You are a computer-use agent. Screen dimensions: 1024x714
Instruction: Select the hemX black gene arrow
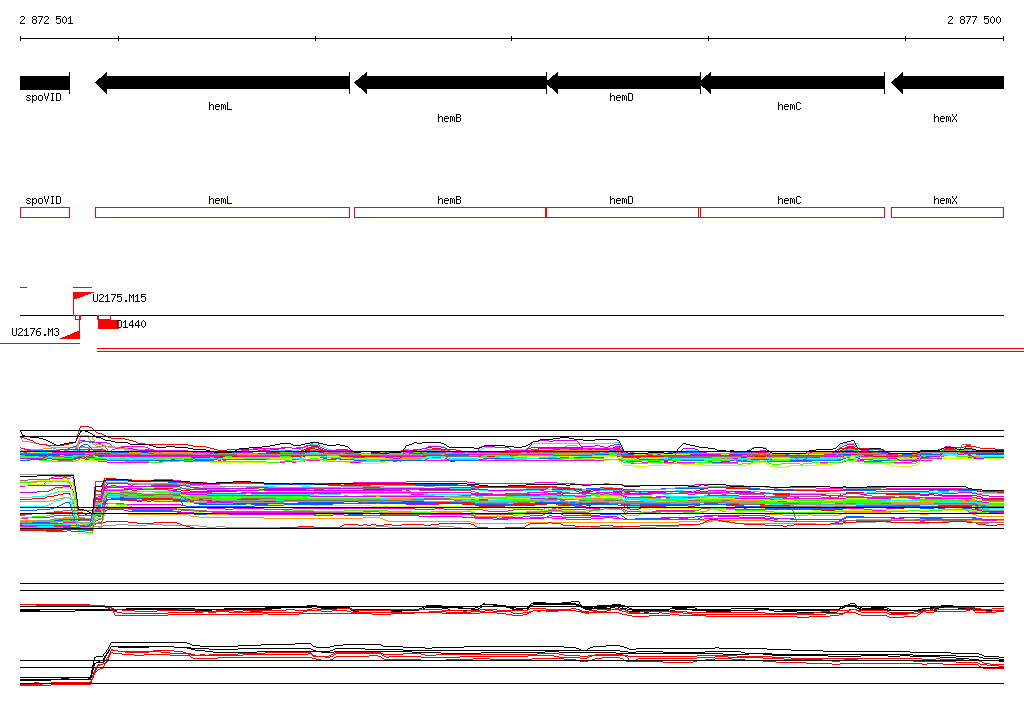947,83
